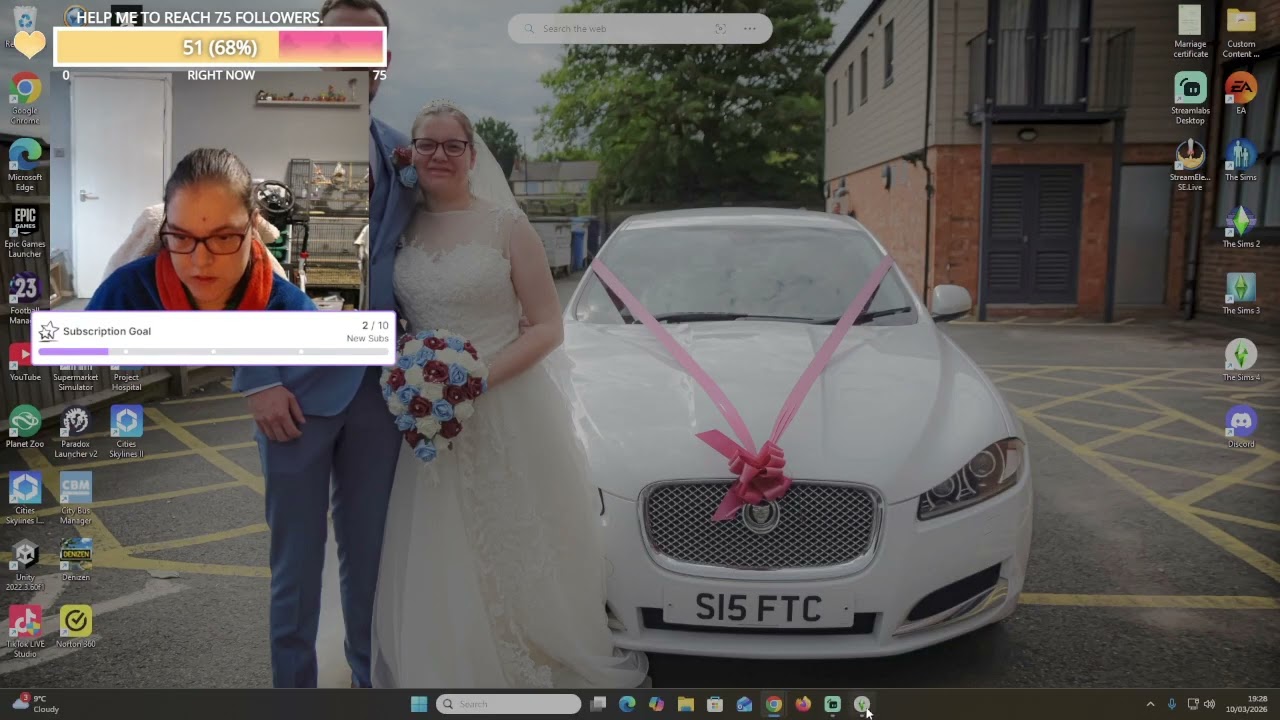
Task: Click the visual search icon in web search bar
Action: [720, 29]
